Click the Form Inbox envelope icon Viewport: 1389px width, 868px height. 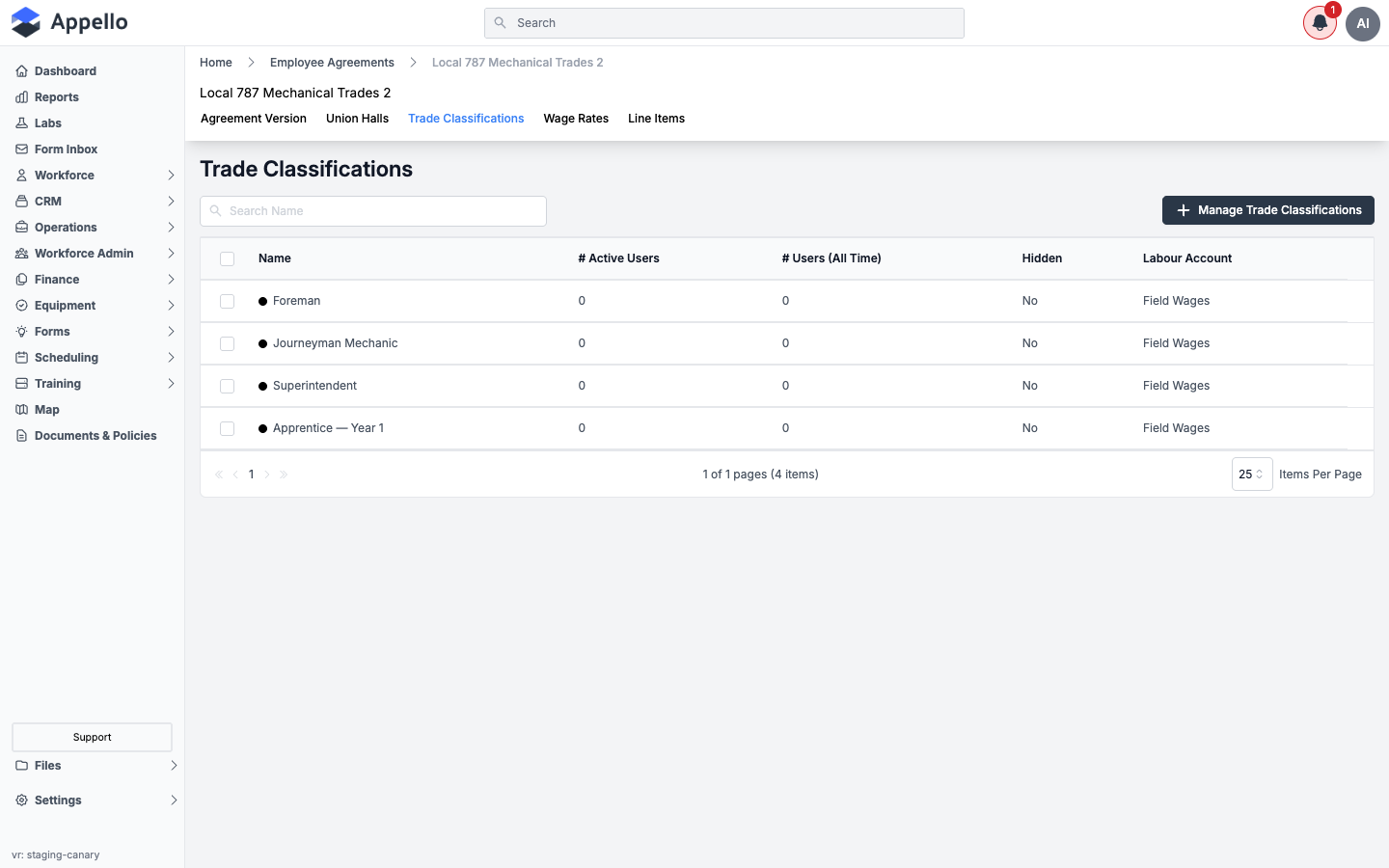tap(21, 149)
